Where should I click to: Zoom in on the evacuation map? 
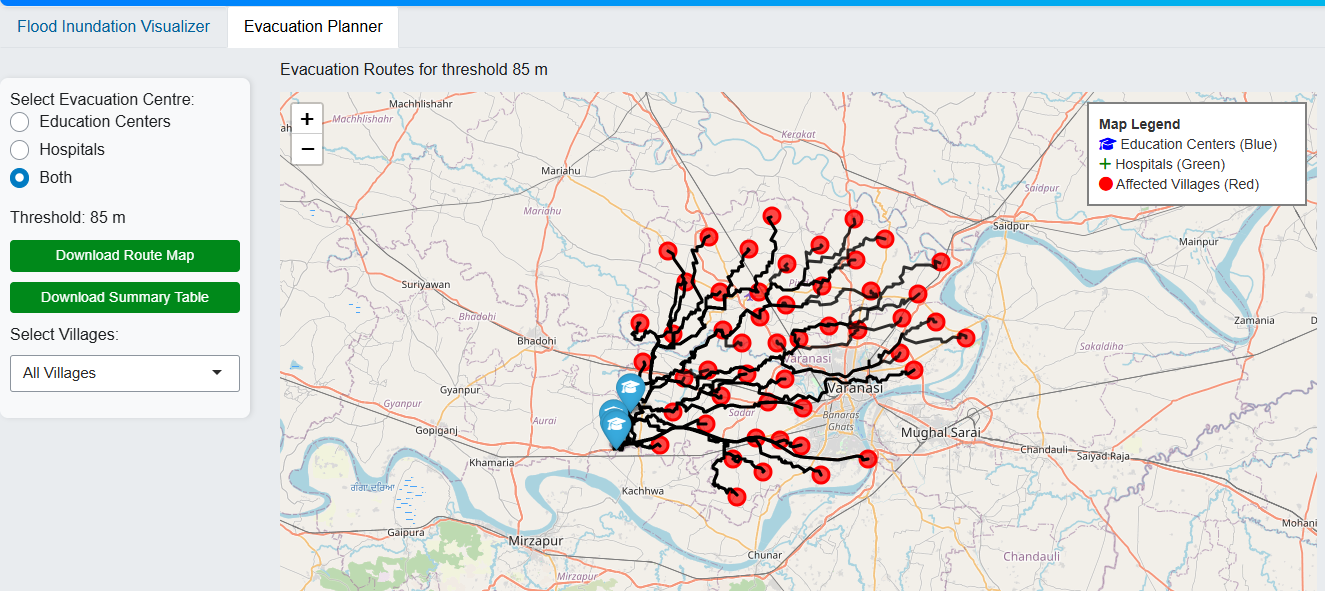[307, 119]
